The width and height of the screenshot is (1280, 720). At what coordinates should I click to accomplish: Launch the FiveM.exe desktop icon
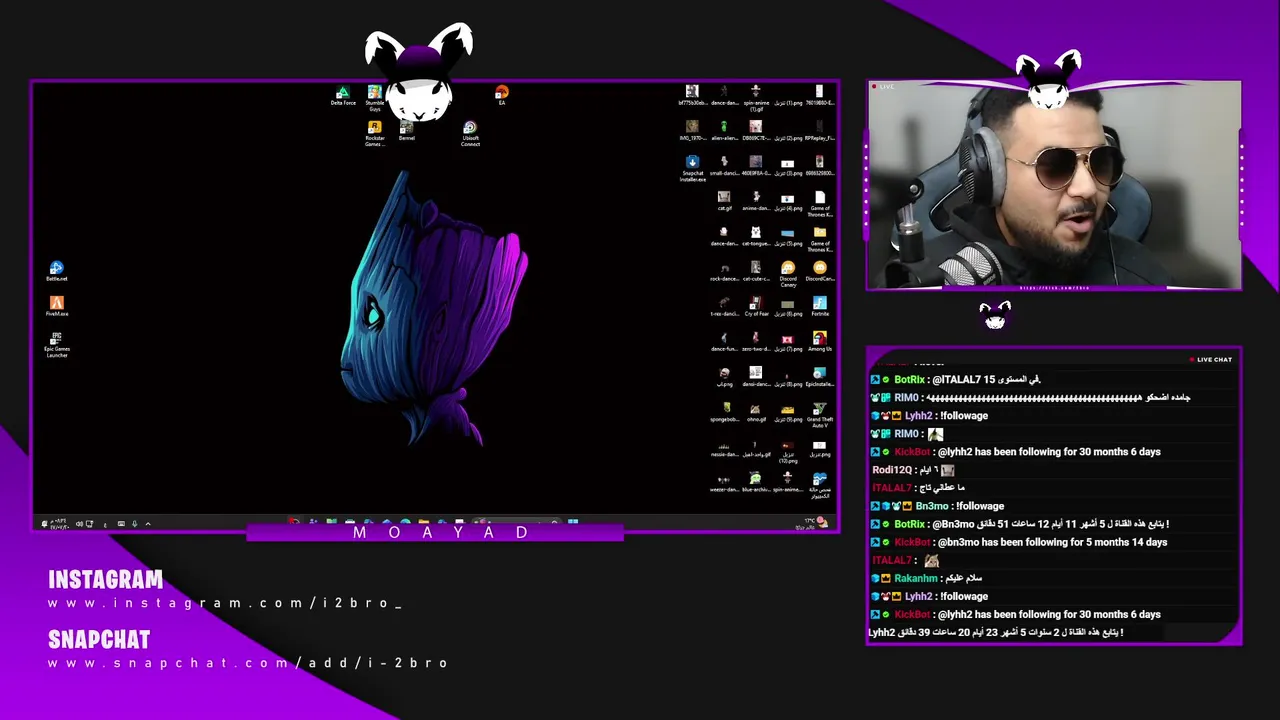click(x=57, y=306)
